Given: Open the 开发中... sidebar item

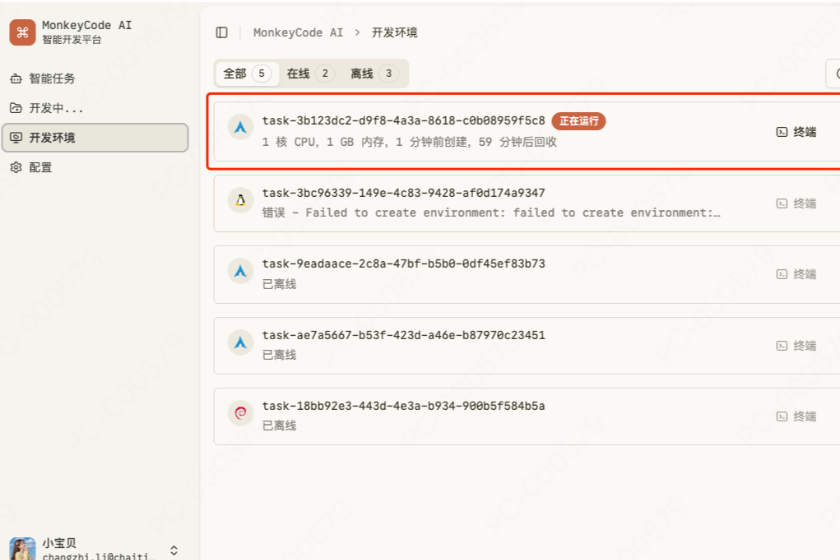Looking at the screenshot, I should coord(95,108).
